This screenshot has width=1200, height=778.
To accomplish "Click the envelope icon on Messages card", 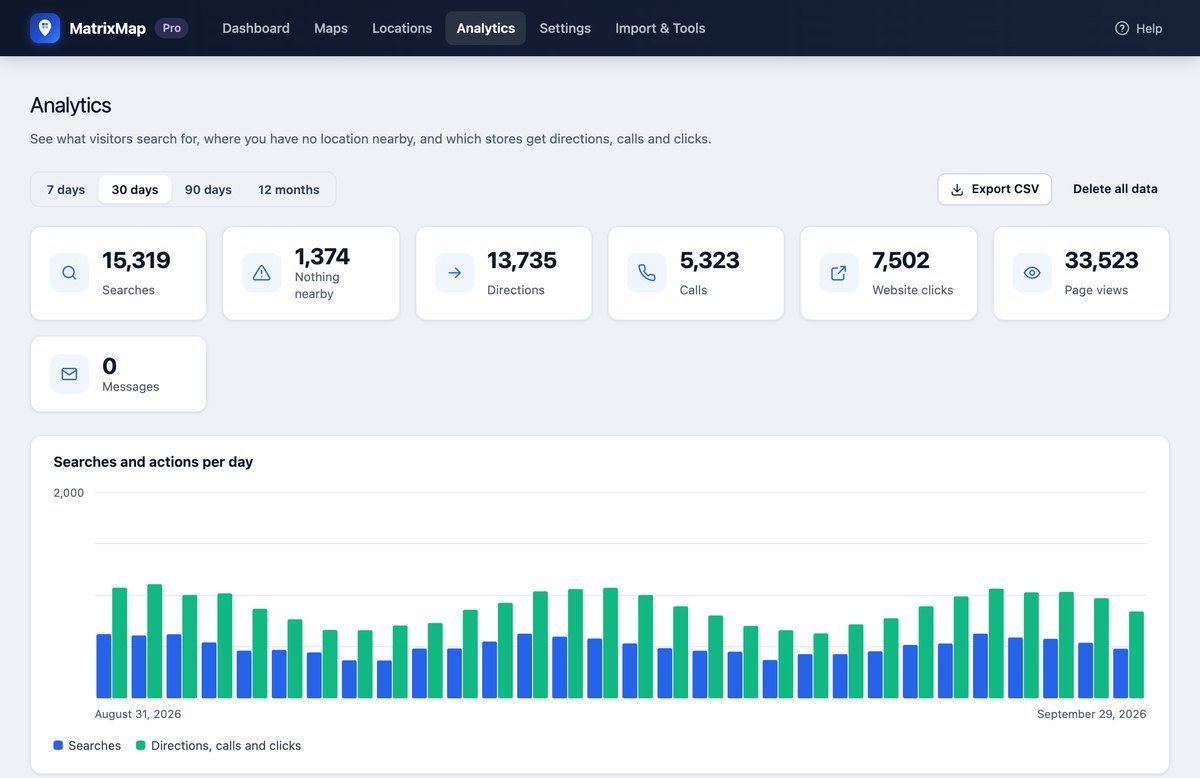I will pos(69,374).
